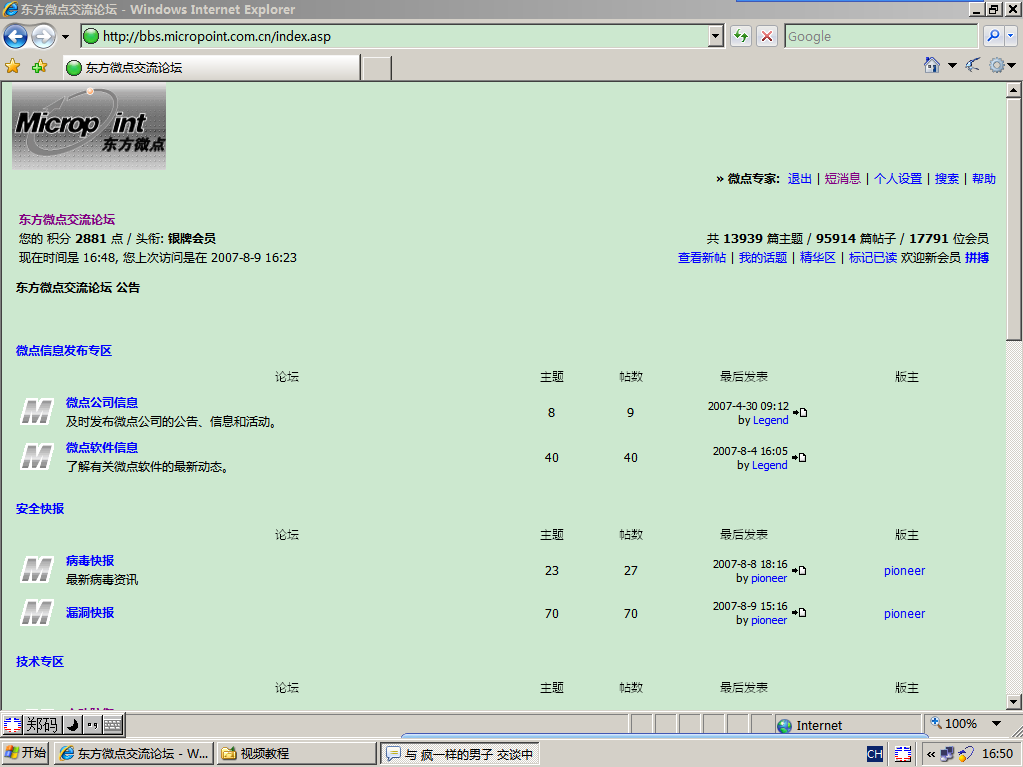
Task: Click the Refresh page icon
Action: [741, 37]
